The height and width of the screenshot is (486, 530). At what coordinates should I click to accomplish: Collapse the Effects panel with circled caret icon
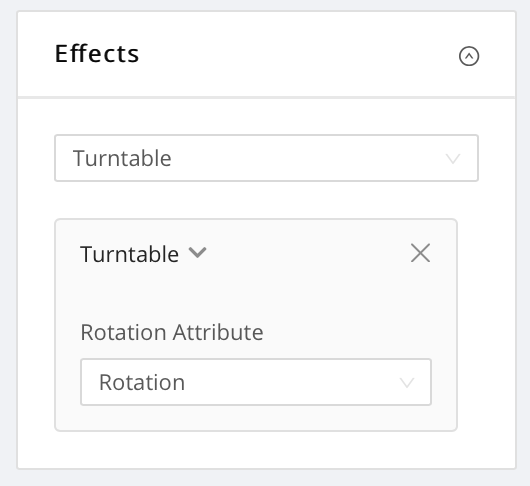pos(469,56)
